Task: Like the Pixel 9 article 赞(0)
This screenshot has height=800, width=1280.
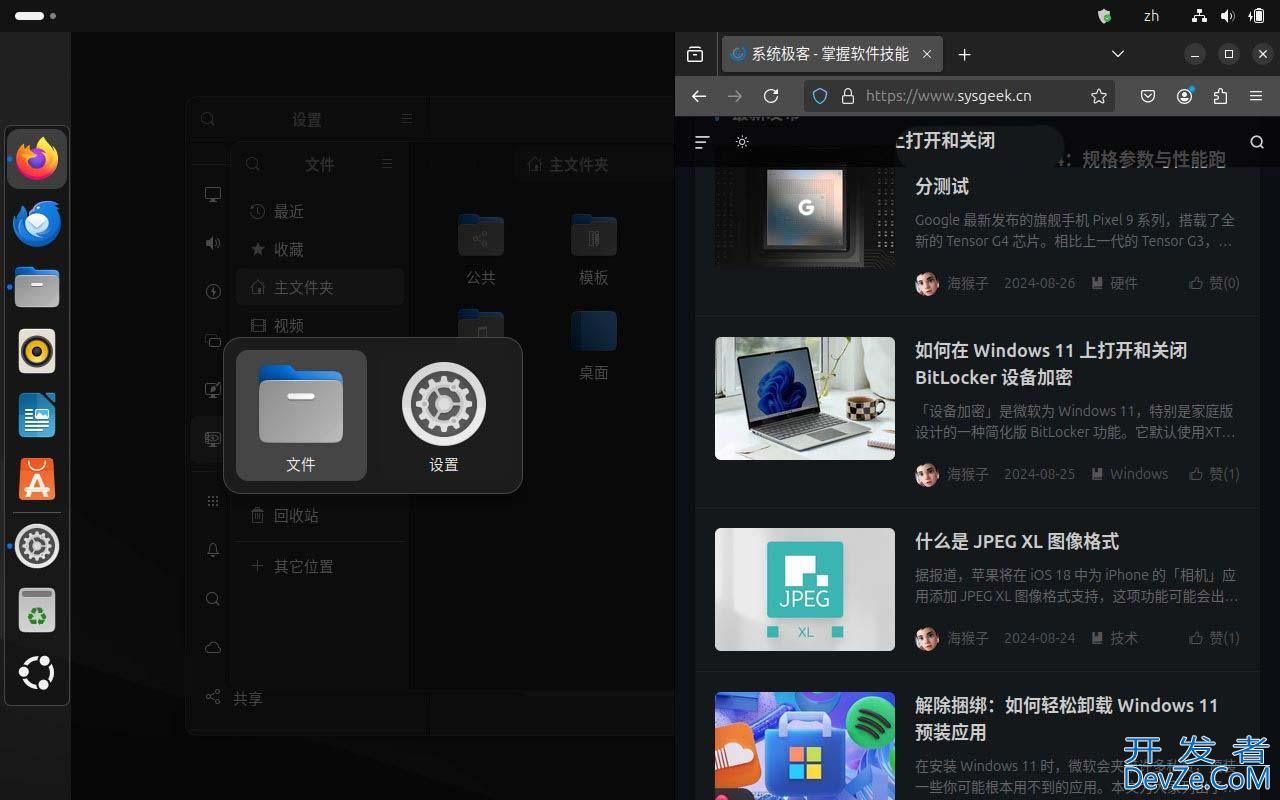Action: pyautogui.click(x=1214, y=283)
